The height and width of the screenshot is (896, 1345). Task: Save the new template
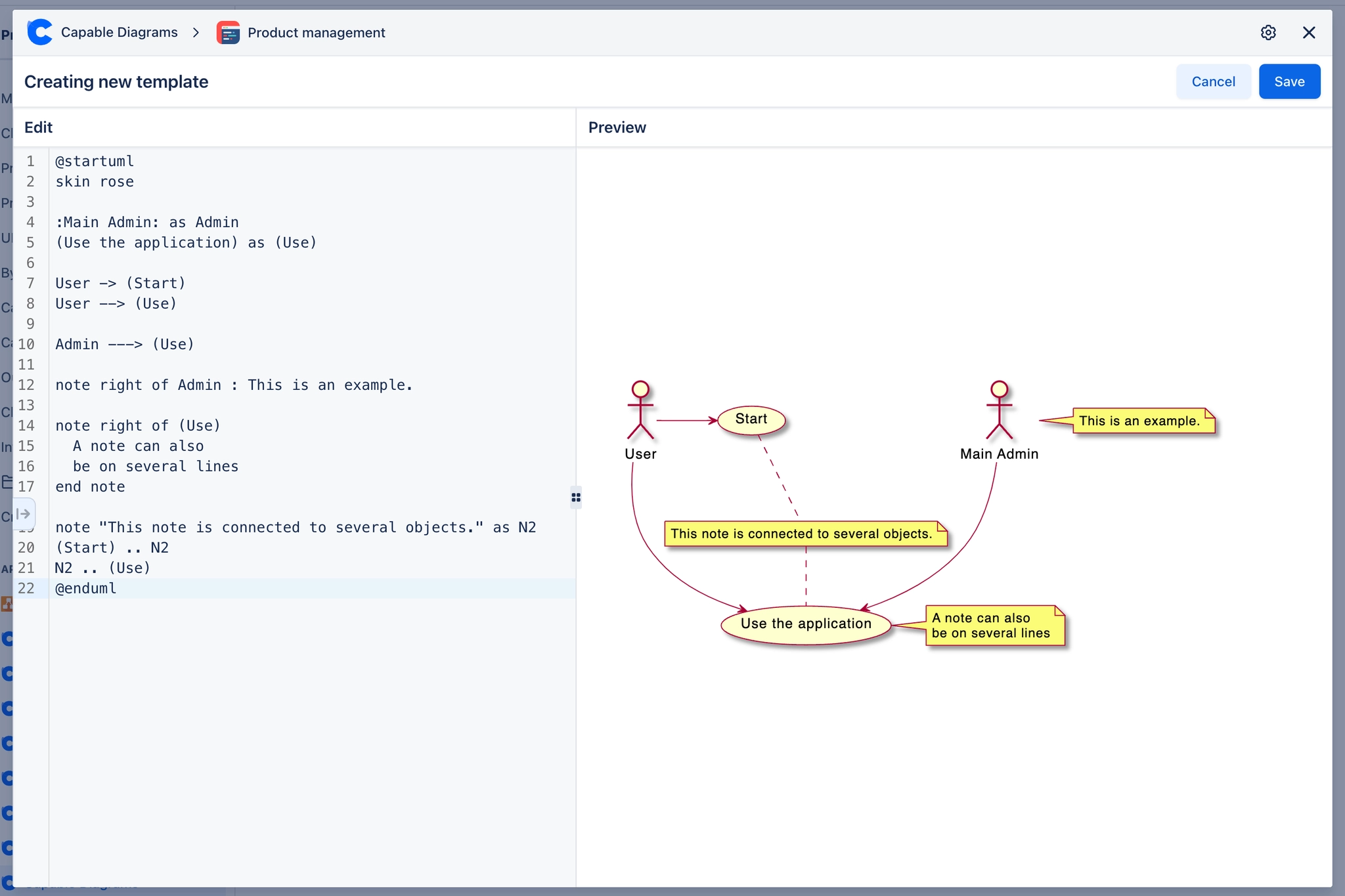pos(1289,81)
